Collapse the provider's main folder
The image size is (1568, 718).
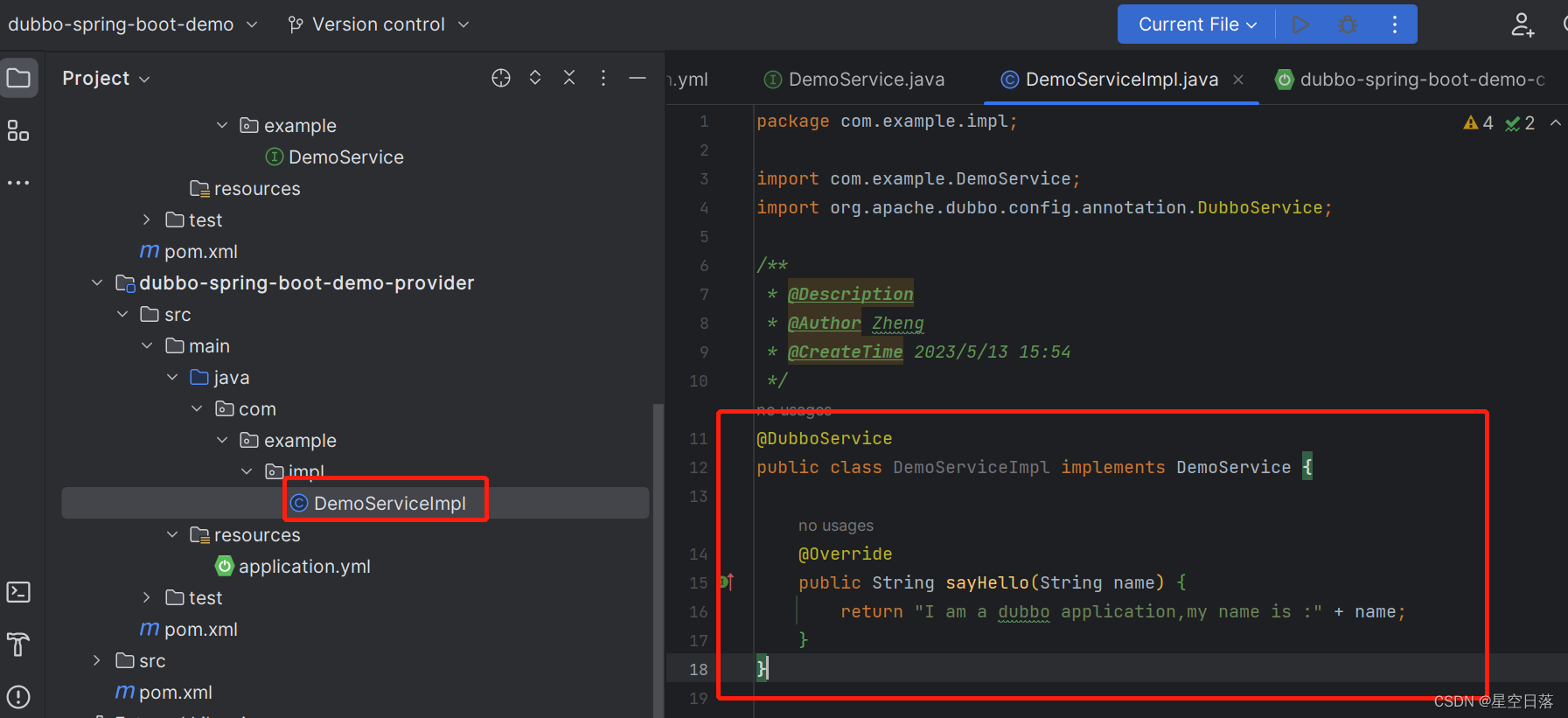[x=147, y=345]
